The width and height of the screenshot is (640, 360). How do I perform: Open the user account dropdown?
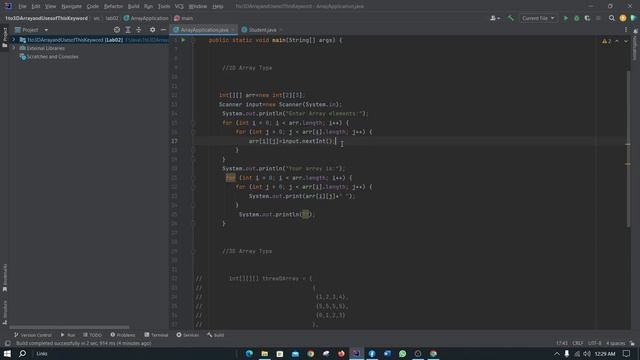[x=495, y=18]
